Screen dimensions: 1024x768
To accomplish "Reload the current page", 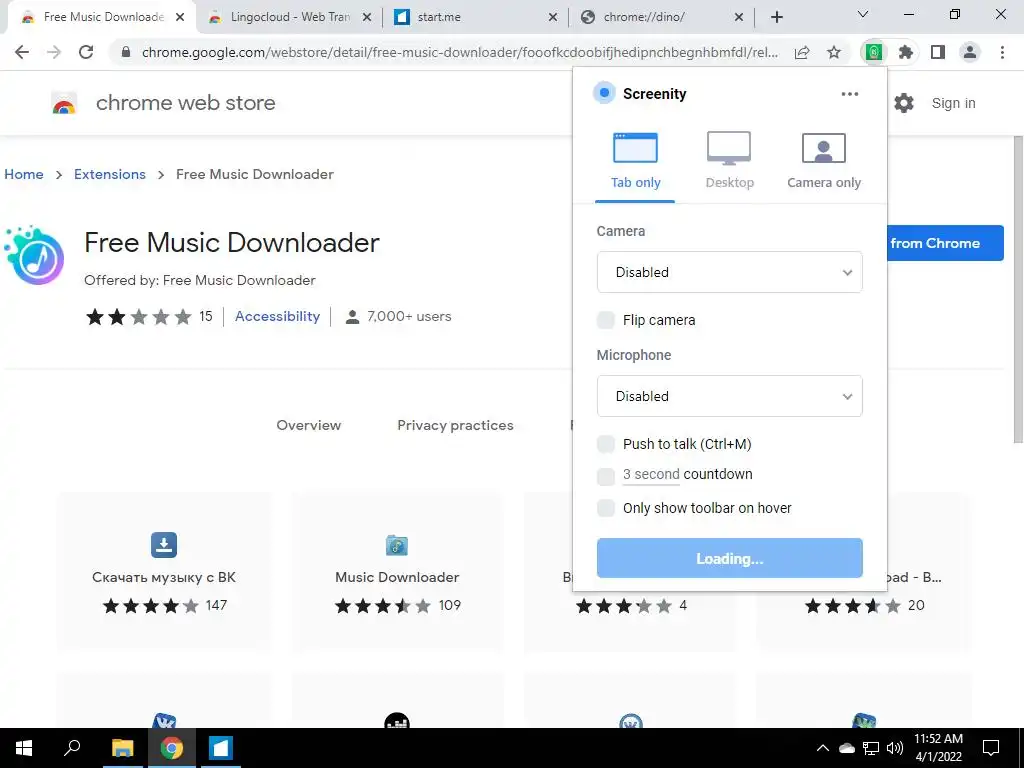I will (86, 52).
